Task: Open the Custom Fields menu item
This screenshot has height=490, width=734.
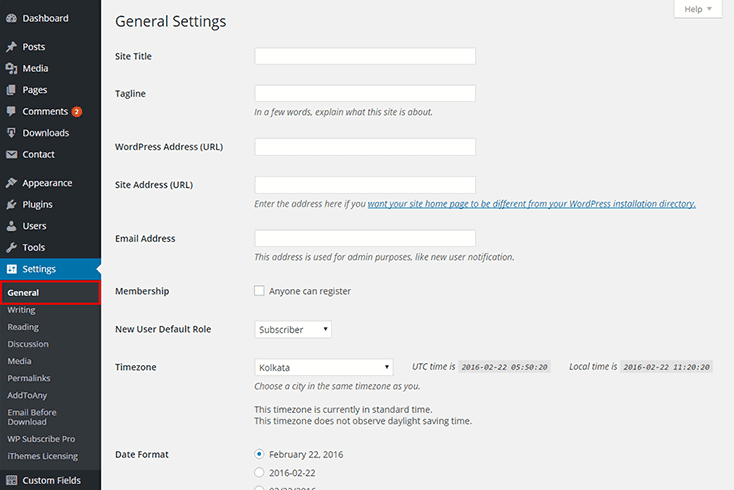Action: 51,481
